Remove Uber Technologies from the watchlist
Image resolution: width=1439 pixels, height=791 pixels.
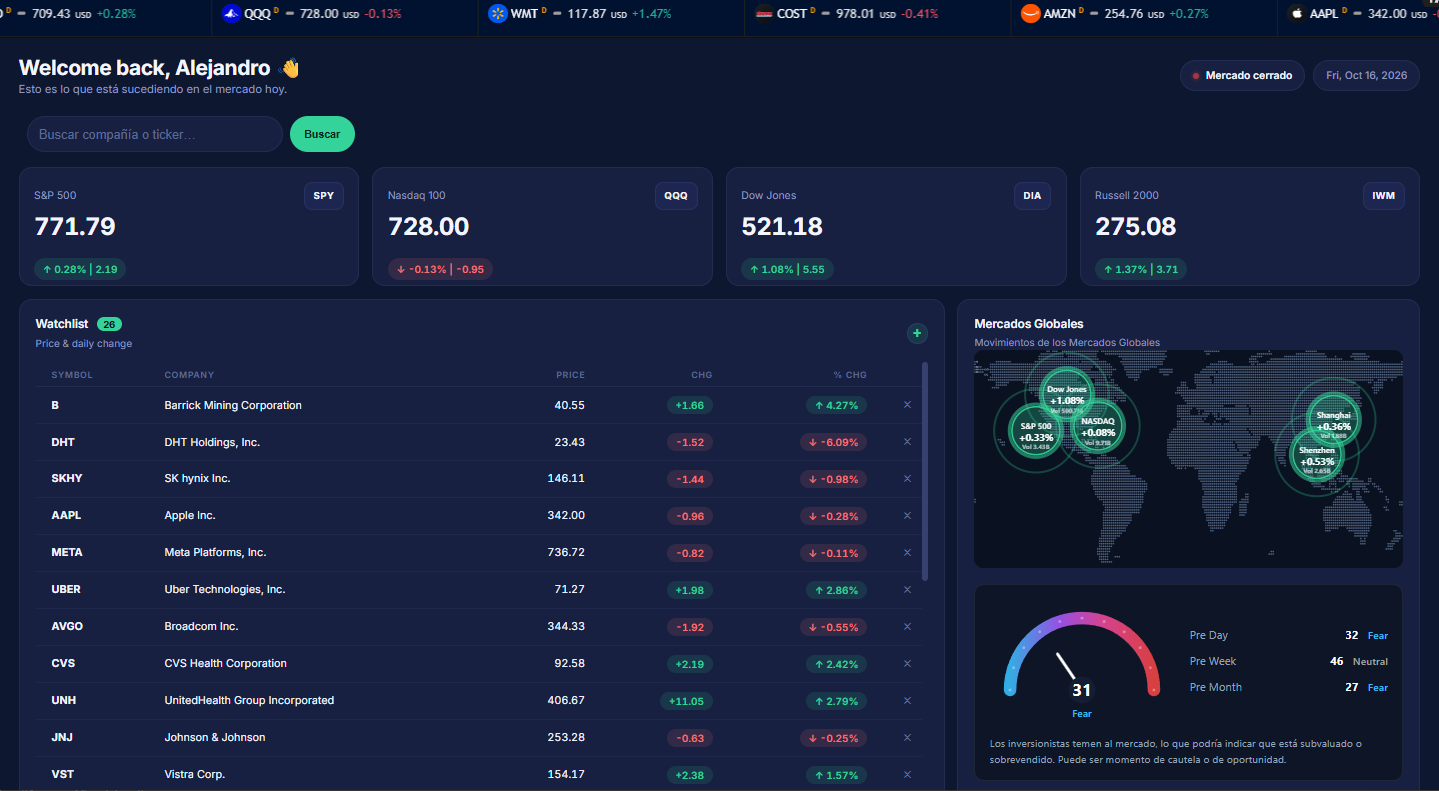click(x=907, y=589)
